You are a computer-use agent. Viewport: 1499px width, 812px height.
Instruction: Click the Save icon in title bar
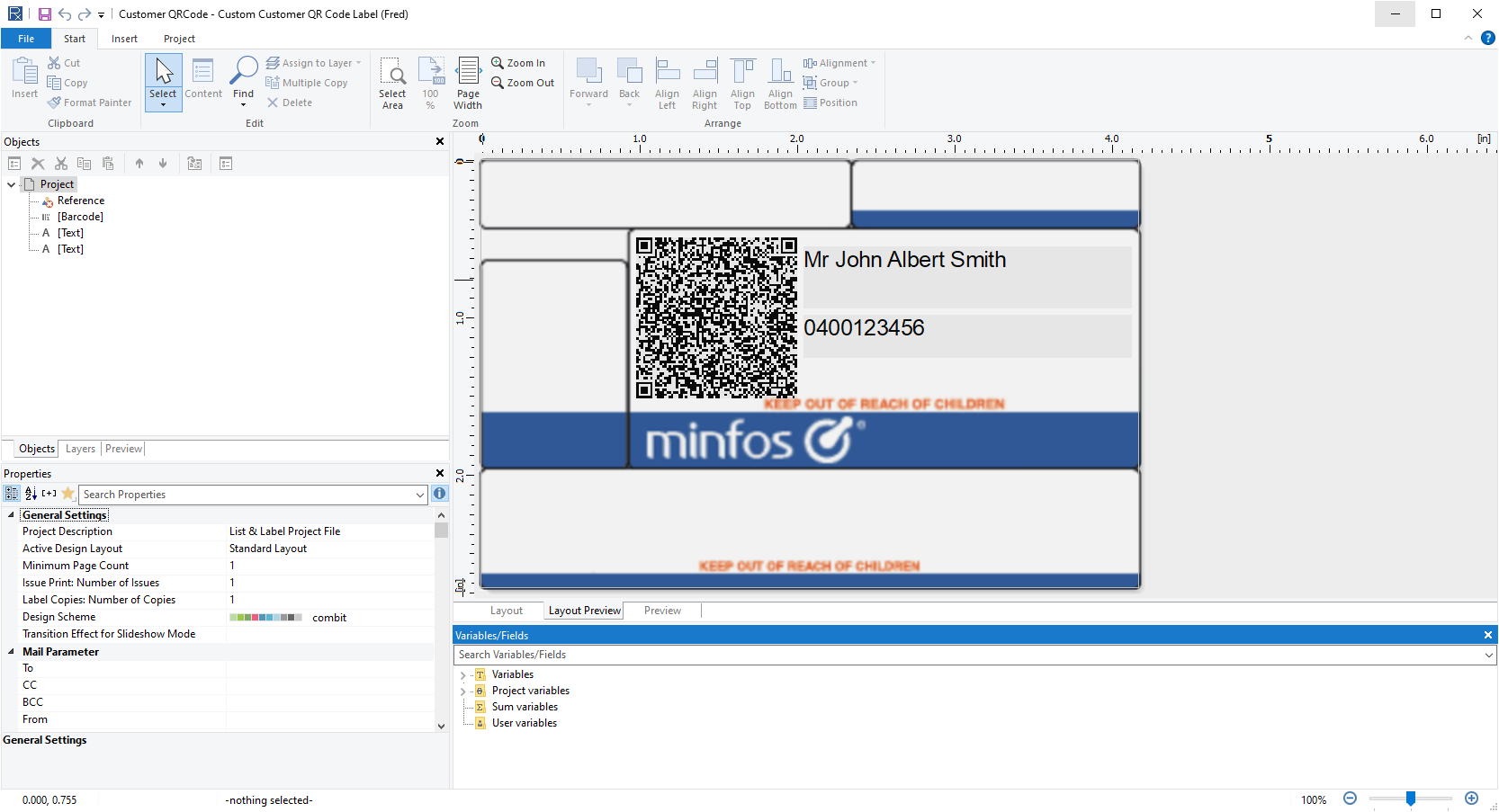click(44, 13)
